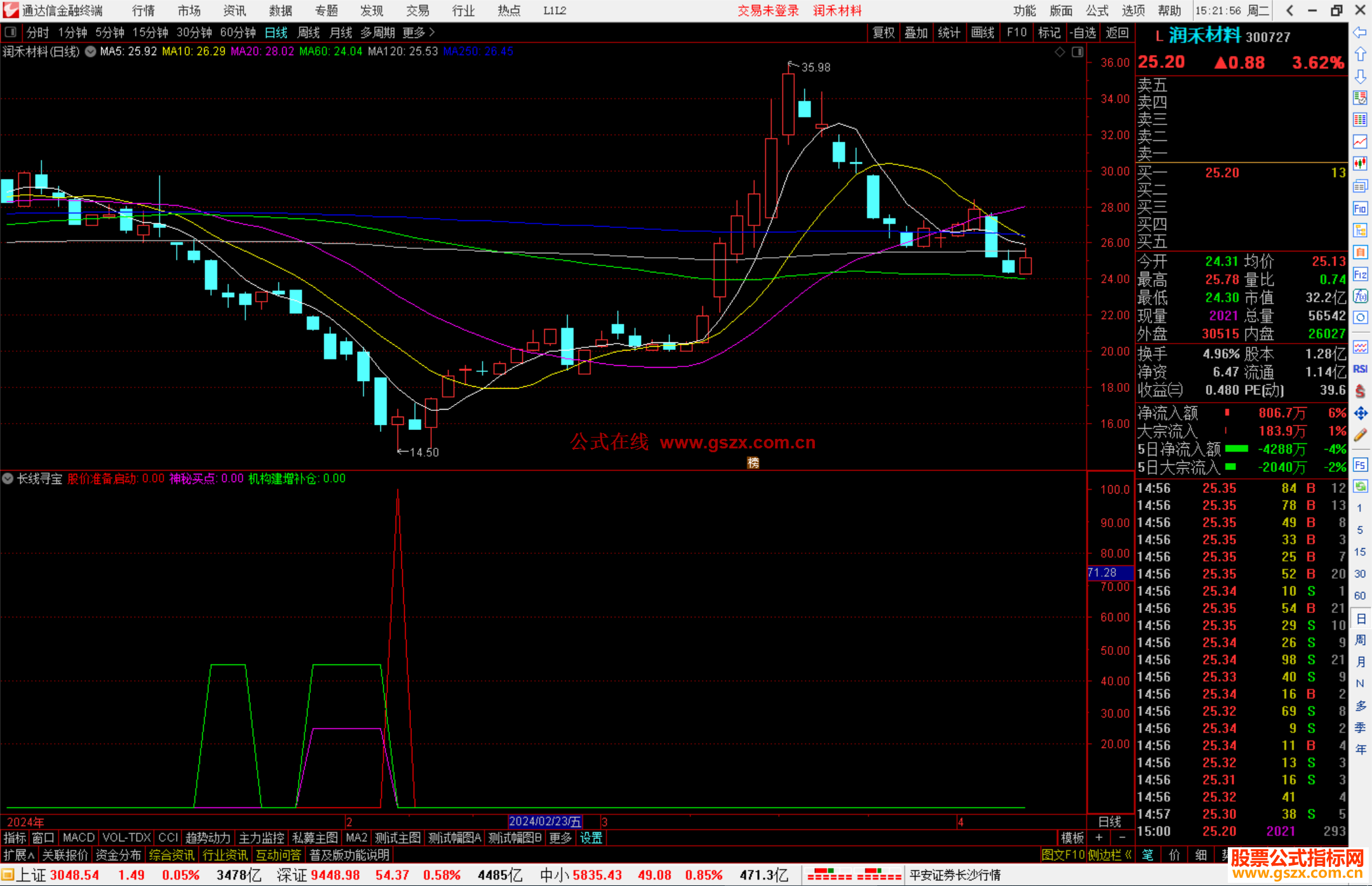Click the candlestick chart icon in sidebar
The height and width of the screenshot is (886, 1372).
pyautogui.click(x=1360, y=163)
